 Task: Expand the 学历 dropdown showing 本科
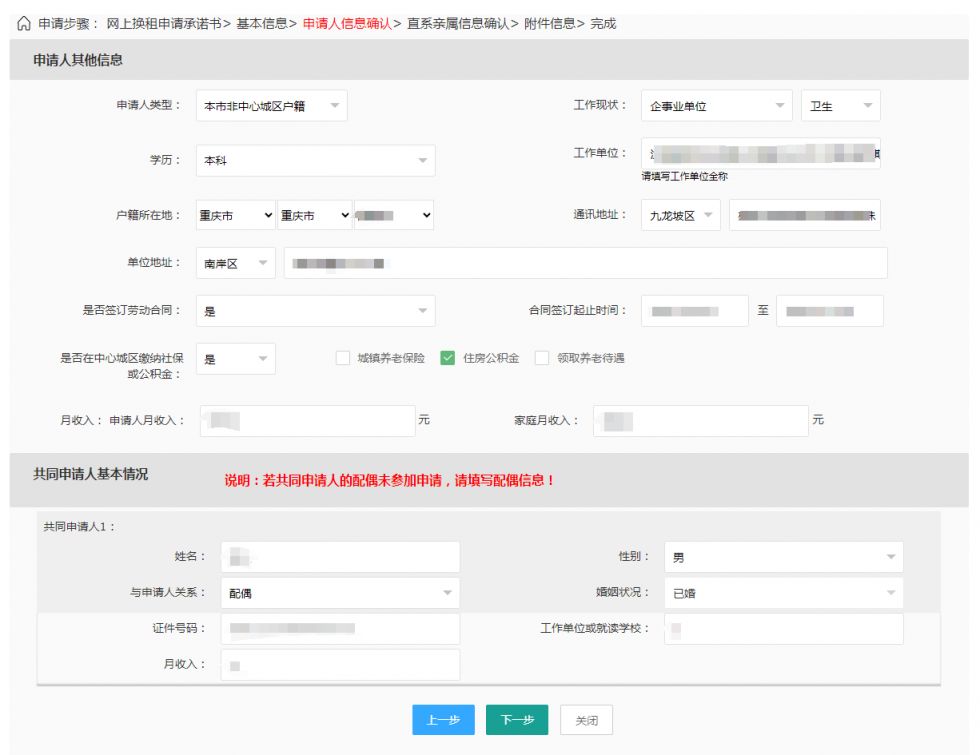click(x=315, y=160)
